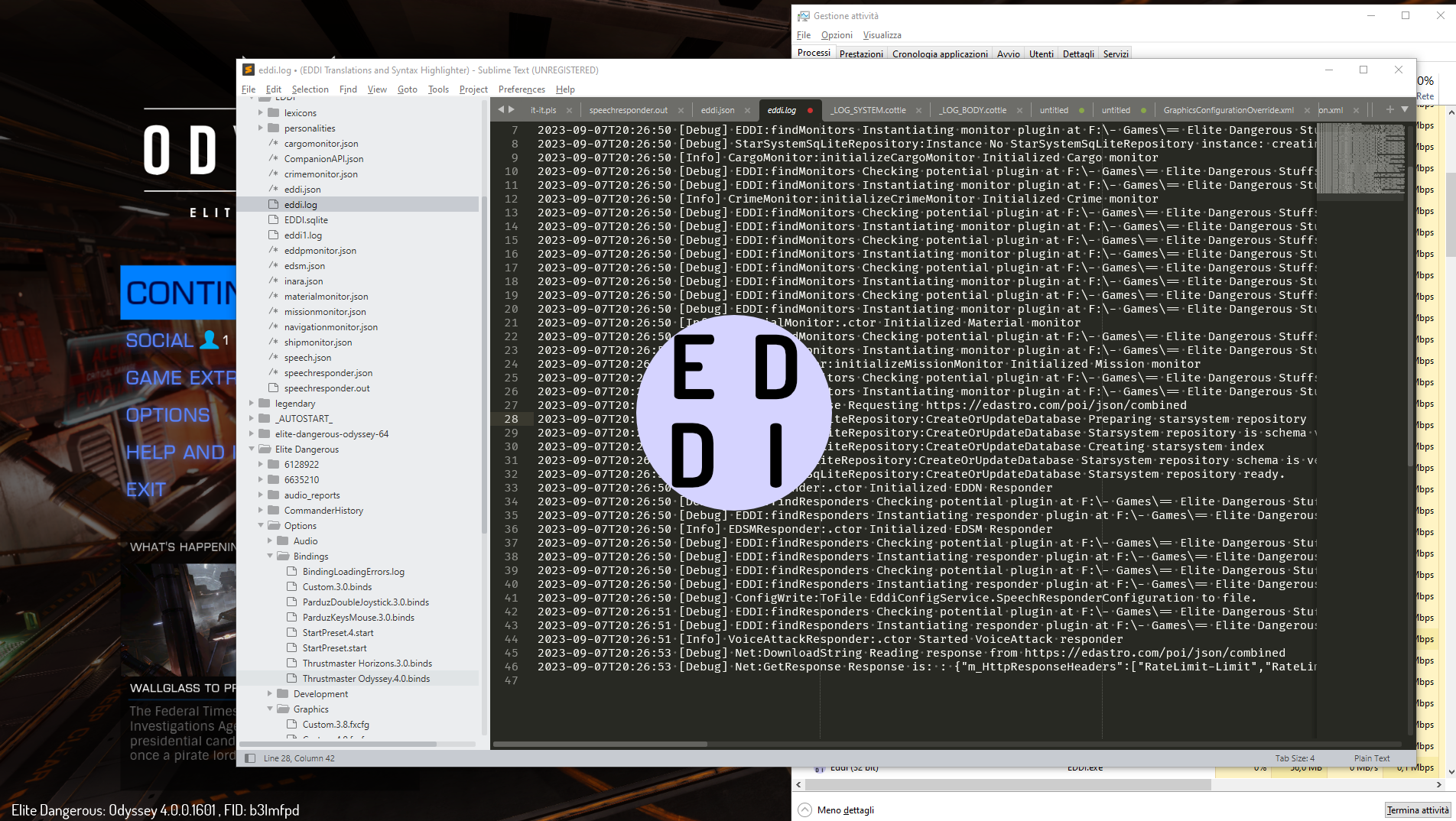The image size is (1456, 821).
Task: Expand the Development folder
Action: pyautogui.click(x=269, y=693)
